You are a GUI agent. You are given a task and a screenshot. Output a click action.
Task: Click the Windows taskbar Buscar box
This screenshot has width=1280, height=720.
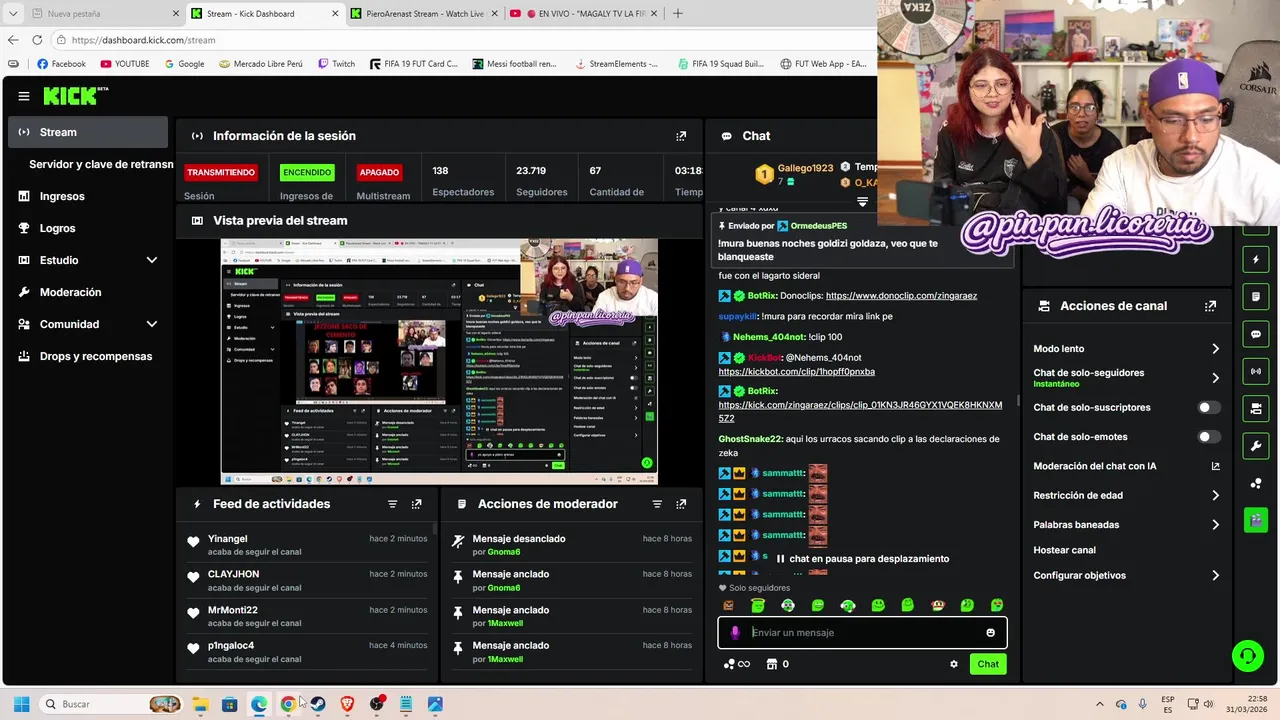click(110, 704)
